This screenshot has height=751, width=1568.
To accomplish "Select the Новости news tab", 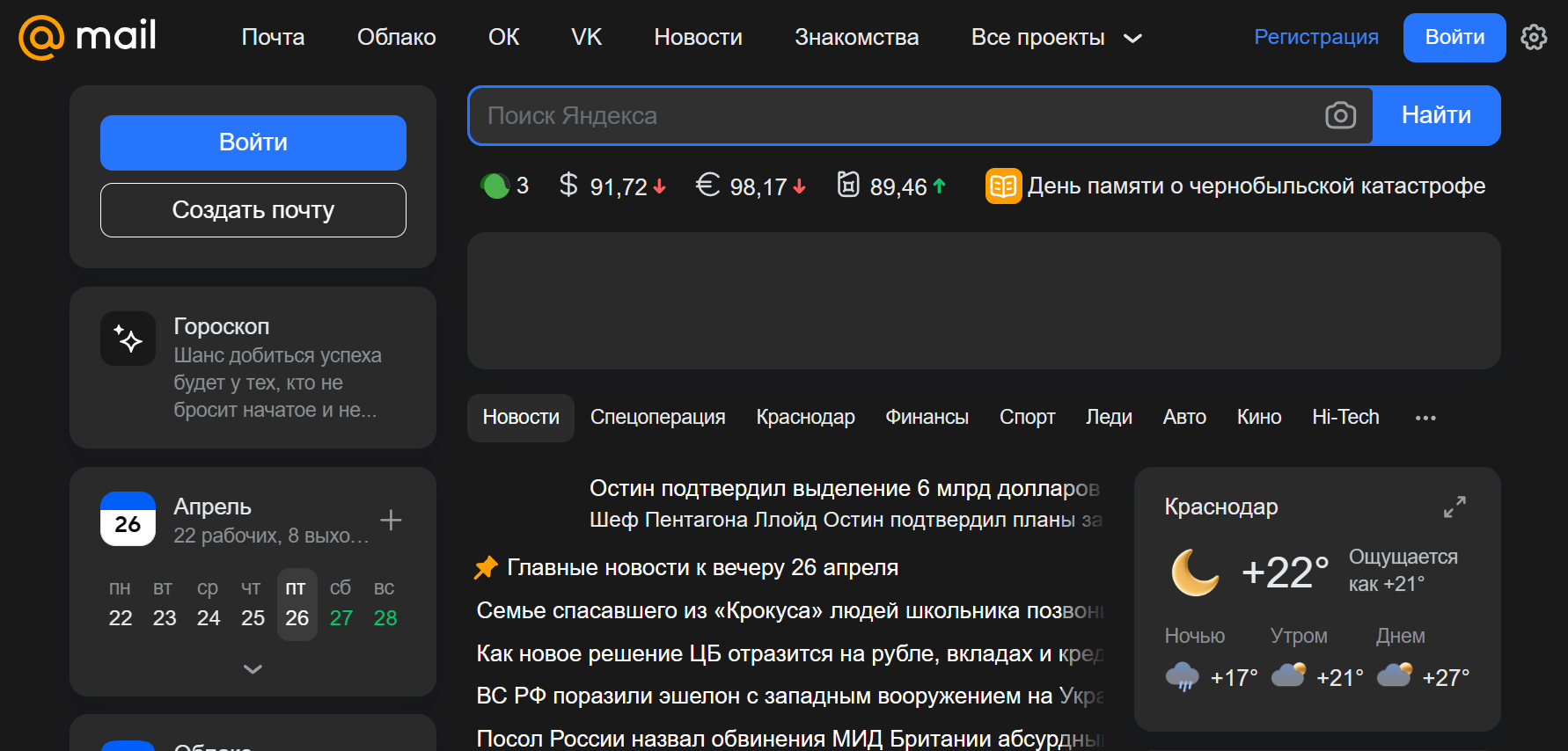I will pyautogui.click(x=521, y=418).
